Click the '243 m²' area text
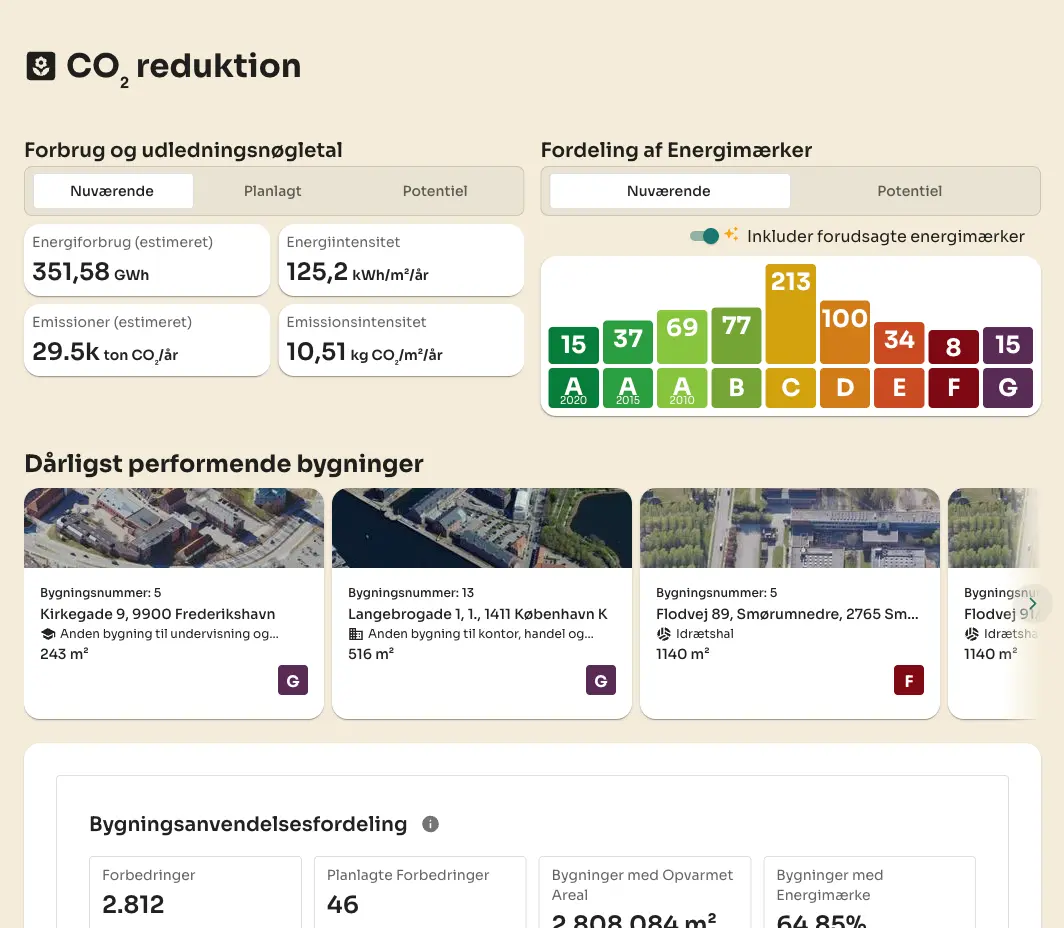This screenshot has width=1064, height=928. pyautogui.click(x=64, y=654)
